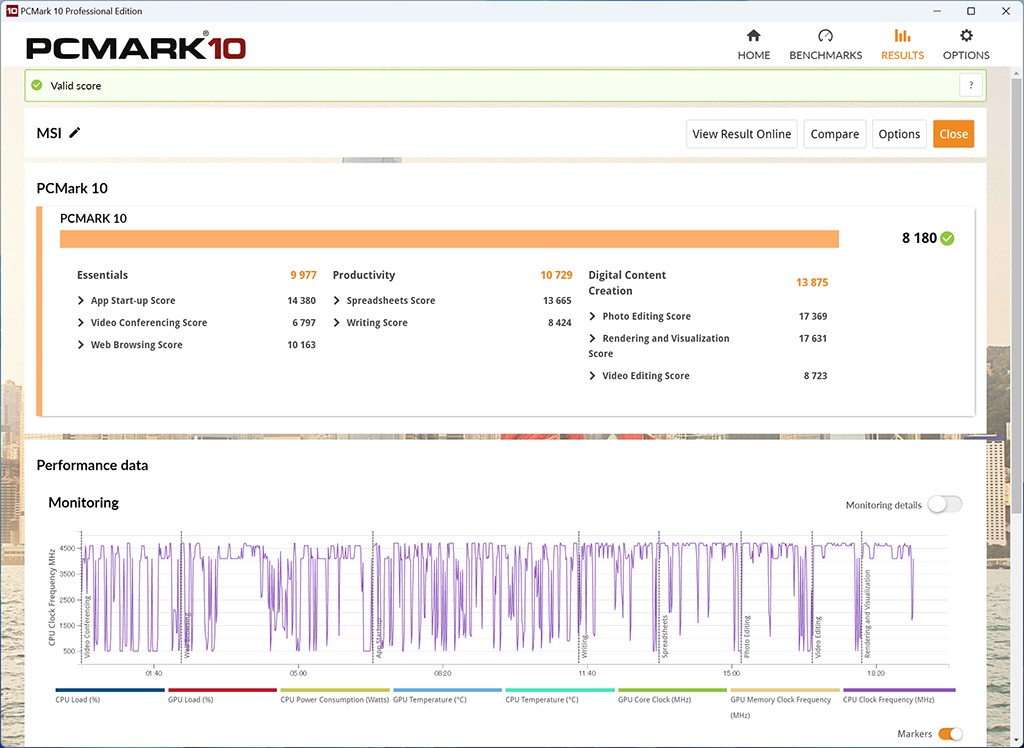1024x748 pixels.
Task: Expand Spreadsheets Score row
Action: pyautogui.click(x=337, y=301)
